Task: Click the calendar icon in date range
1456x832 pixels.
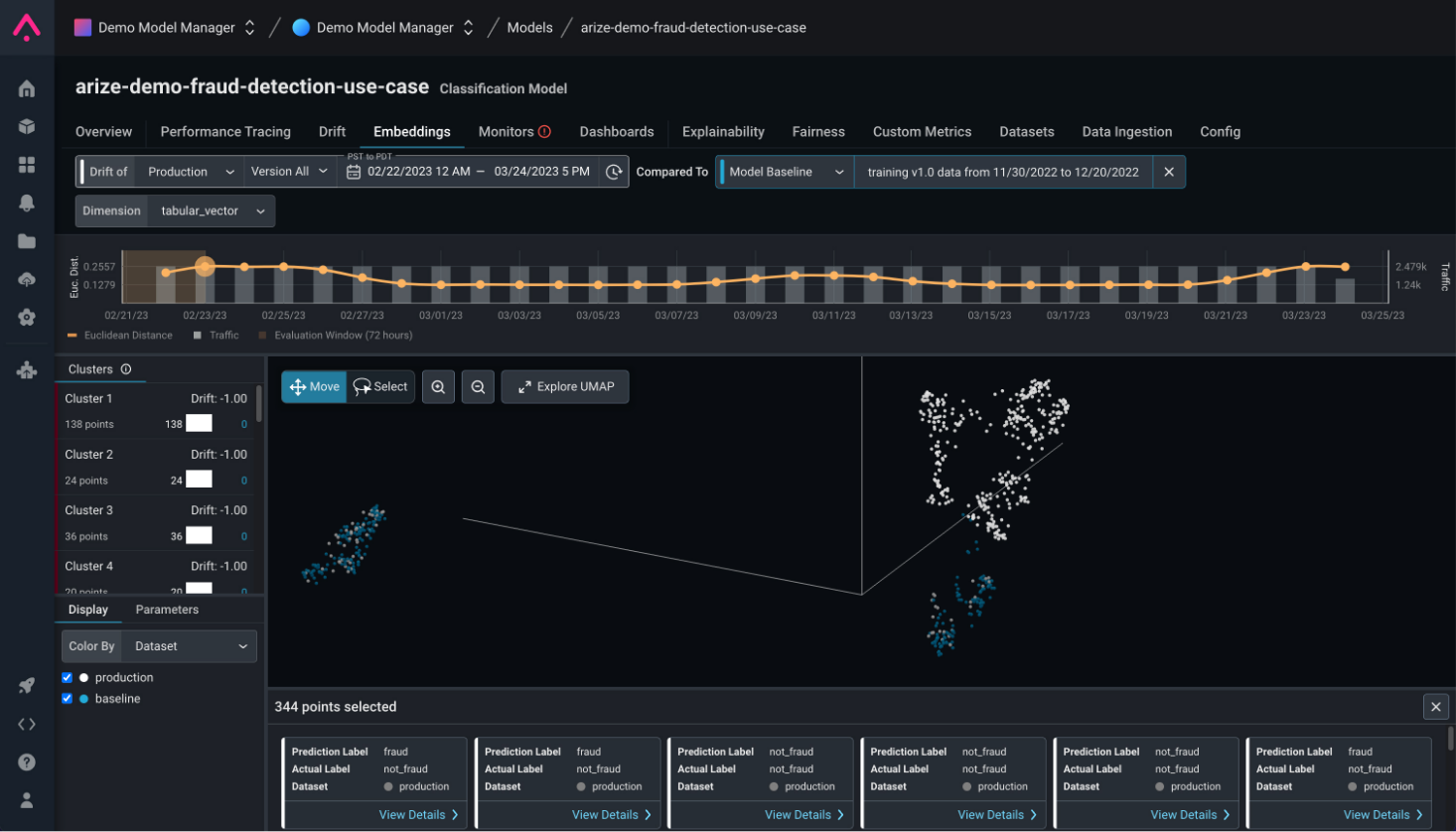Action: point(354,172)
